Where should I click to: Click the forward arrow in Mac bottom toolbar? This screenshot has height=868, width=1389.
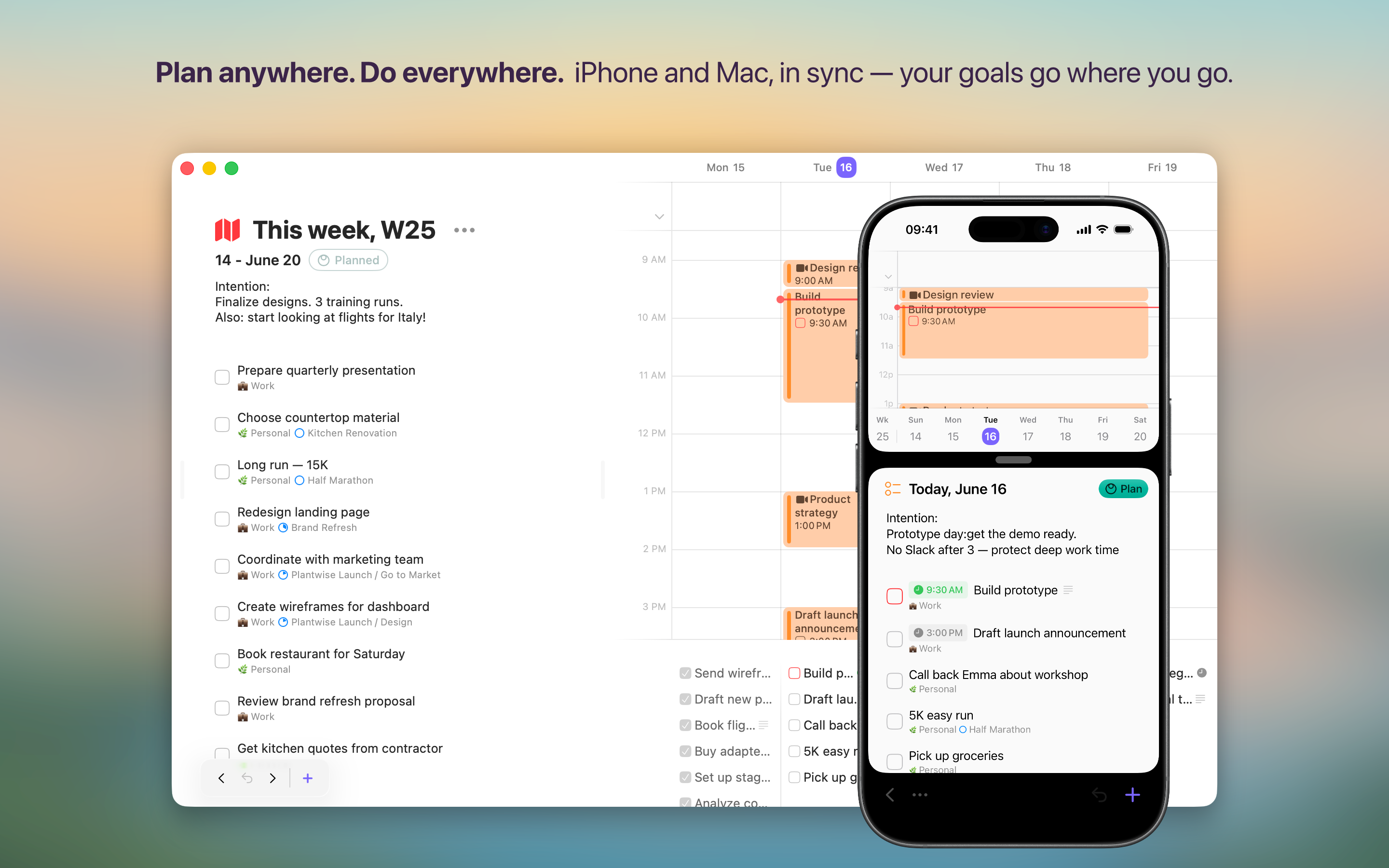[272, 778]
